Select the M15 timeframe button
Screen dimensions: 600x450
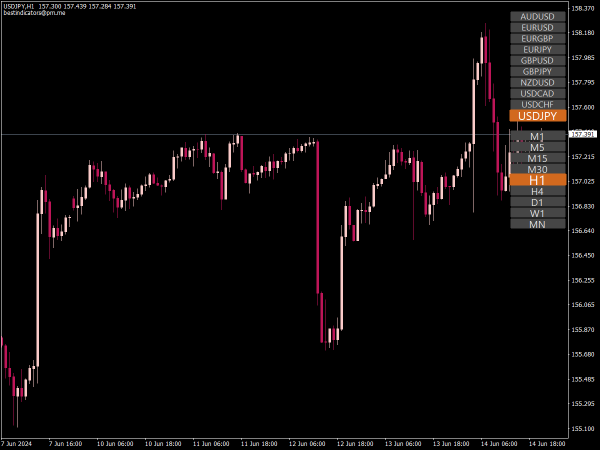[x=538, y=158]
